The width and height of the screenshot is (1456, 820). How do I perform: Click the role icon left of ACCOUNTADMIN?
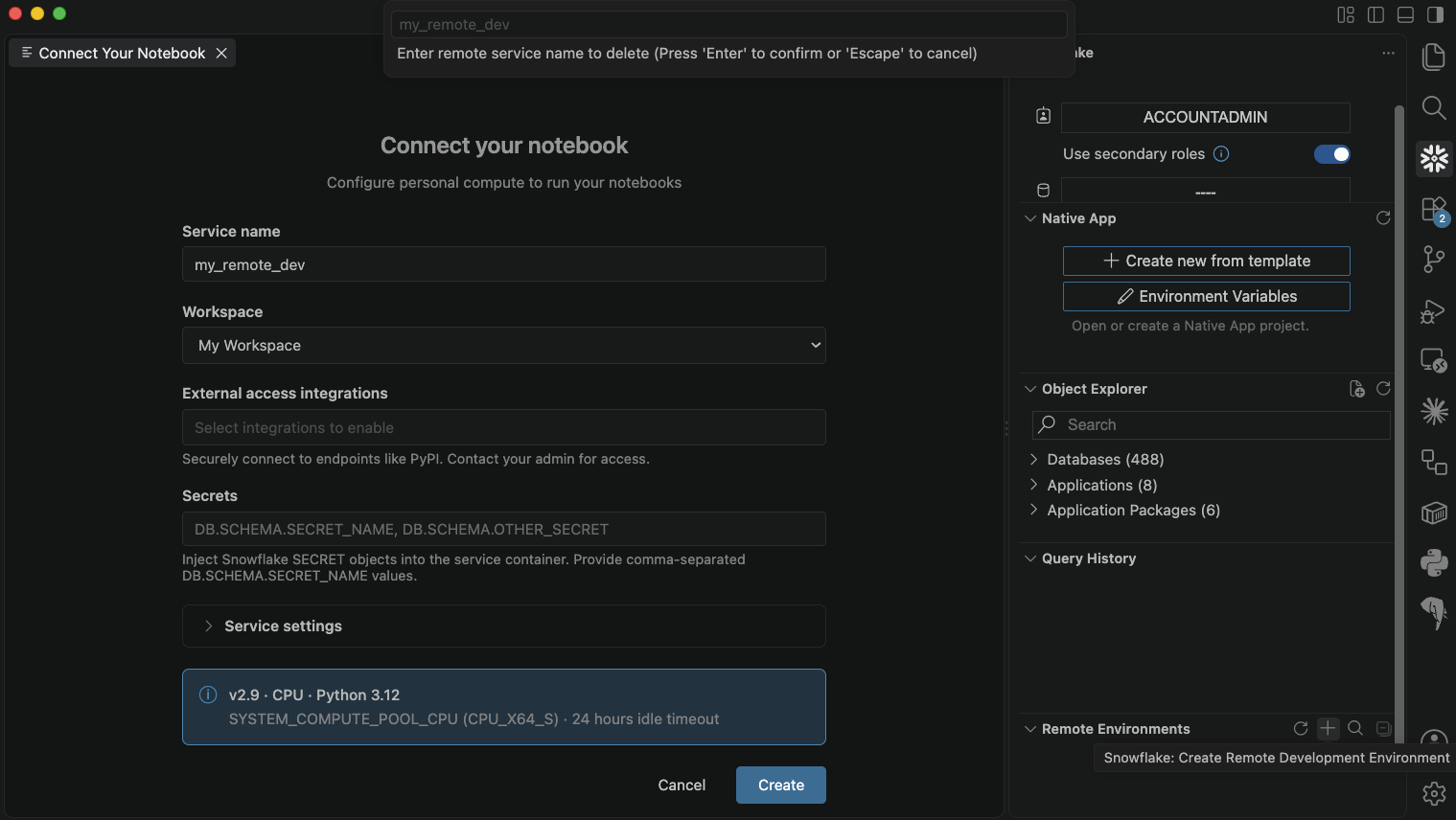pos(1044,116)
